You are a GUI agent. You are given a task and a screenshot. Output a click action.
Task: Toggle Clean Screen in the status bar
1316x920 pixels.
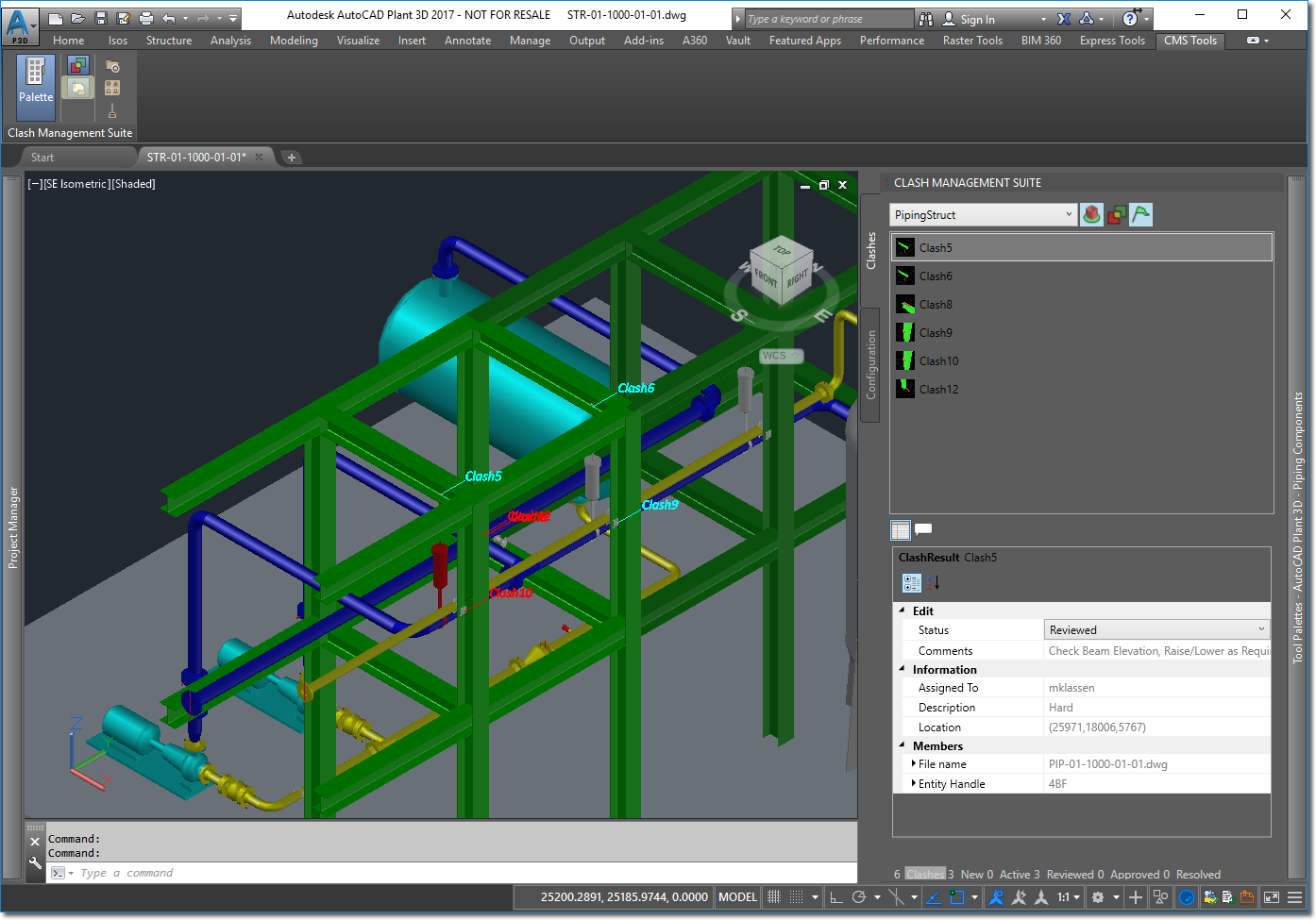pos(1272,897)
